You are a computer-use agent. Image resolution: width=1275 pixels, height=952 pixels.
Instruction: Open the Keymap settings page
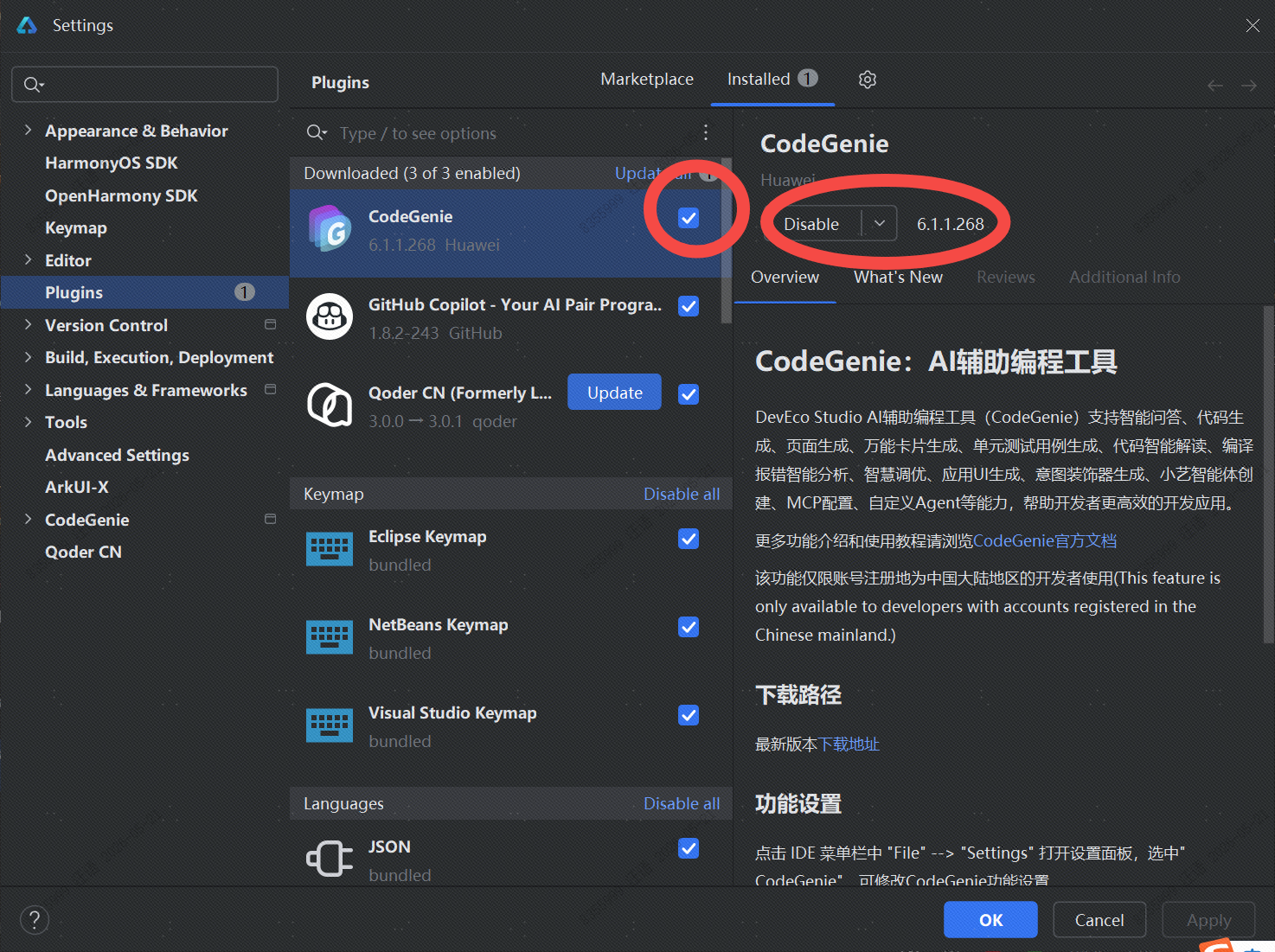click(76, 227)
